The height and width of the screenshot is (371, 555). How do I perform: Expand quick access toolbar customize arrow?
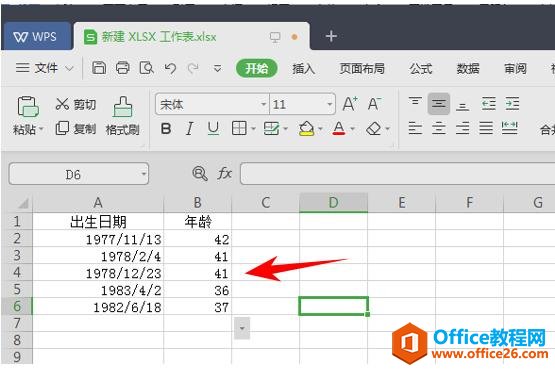click(218, 68)
